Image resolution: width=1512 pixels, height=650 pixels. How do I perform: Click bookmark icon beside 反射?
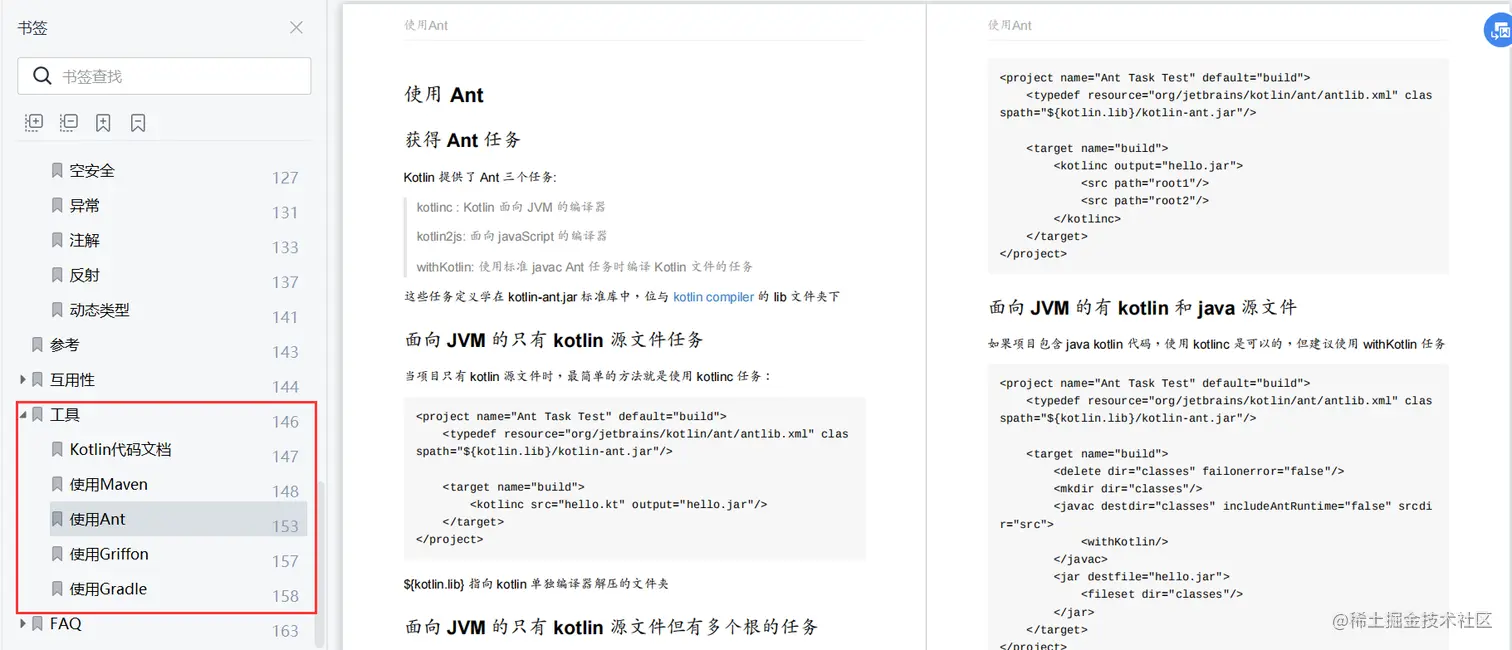click(x=57, y=275)
